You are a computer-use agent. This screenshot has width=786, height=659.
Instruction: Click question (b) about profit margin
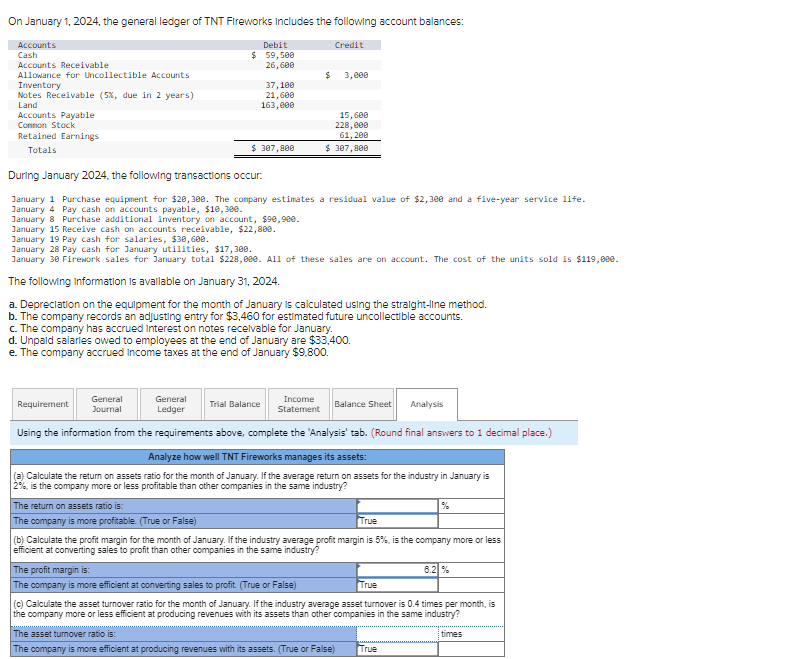[257, 545]
